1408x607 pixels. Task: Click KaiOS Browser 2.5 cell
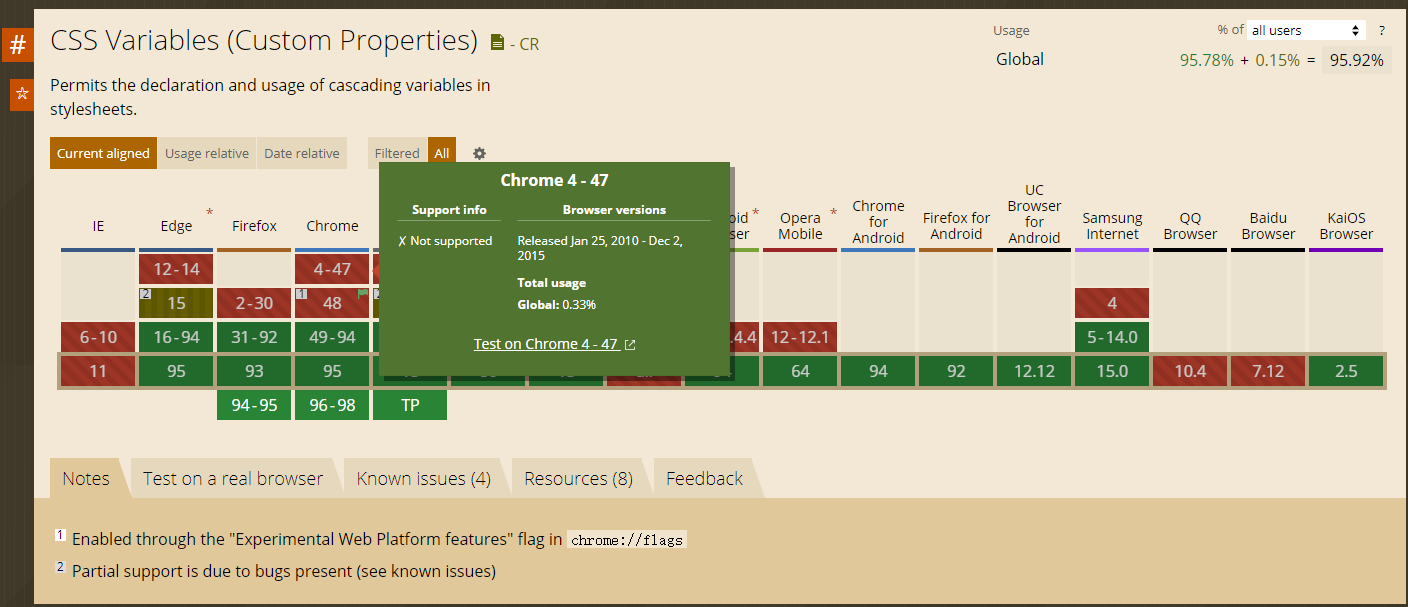pos(1346,371)
